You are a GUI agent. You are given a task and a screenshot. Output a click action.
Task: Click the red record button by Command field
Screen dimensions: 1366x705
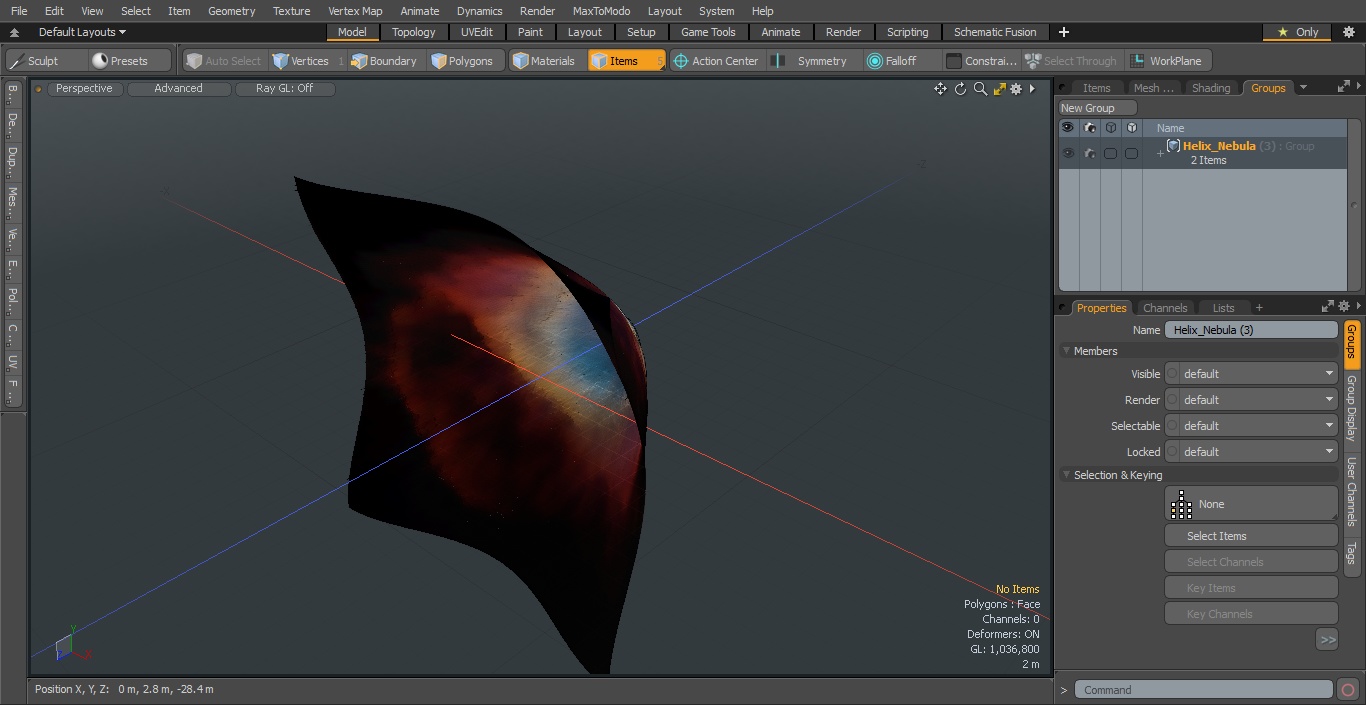pos(1347,690)
